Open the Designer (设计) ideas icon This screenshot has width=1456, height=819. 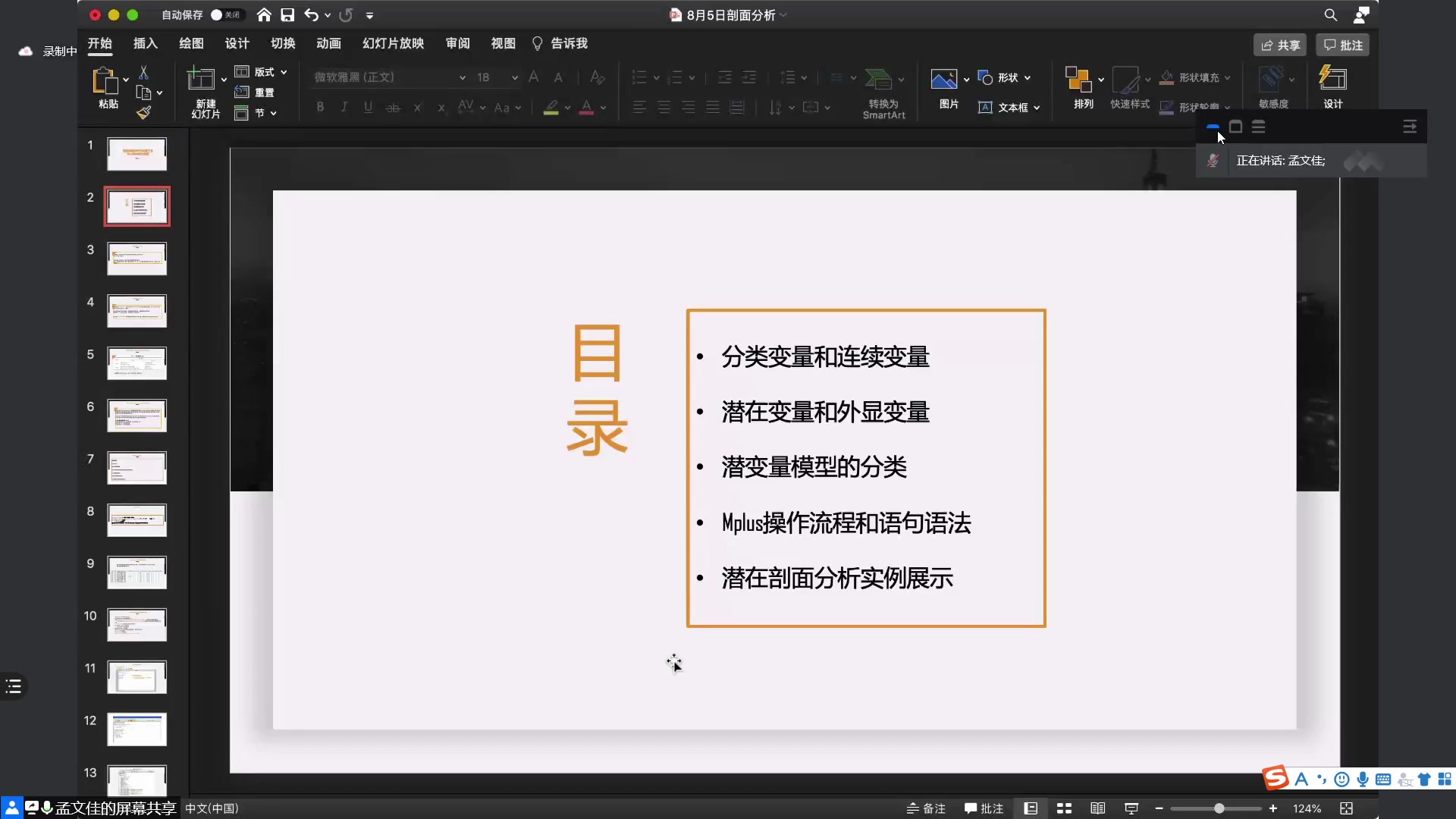[1332, 77]
